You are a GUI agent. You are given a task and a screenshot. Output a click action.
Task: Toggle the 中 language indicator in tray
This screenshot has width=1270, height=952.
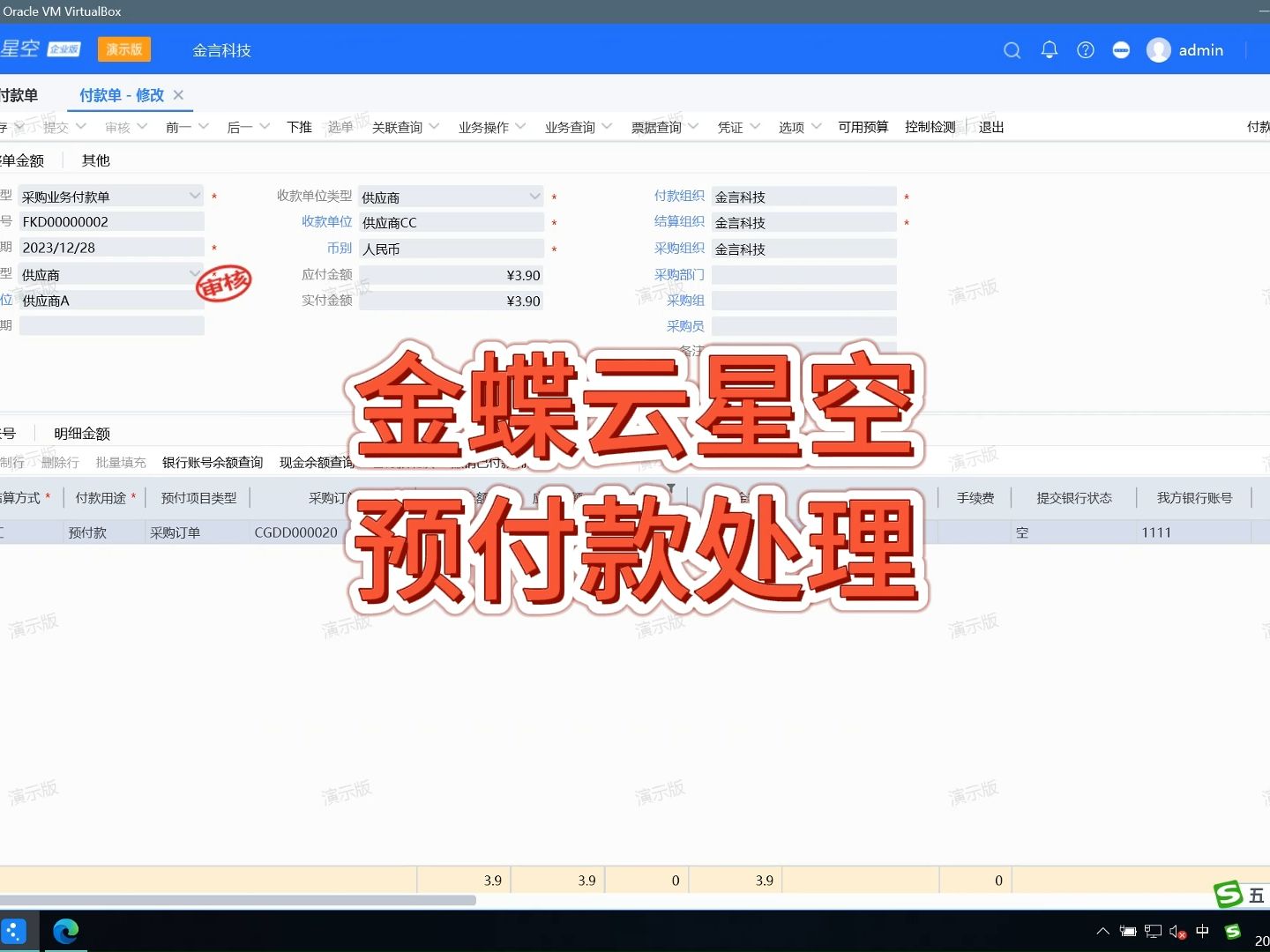1202,931
